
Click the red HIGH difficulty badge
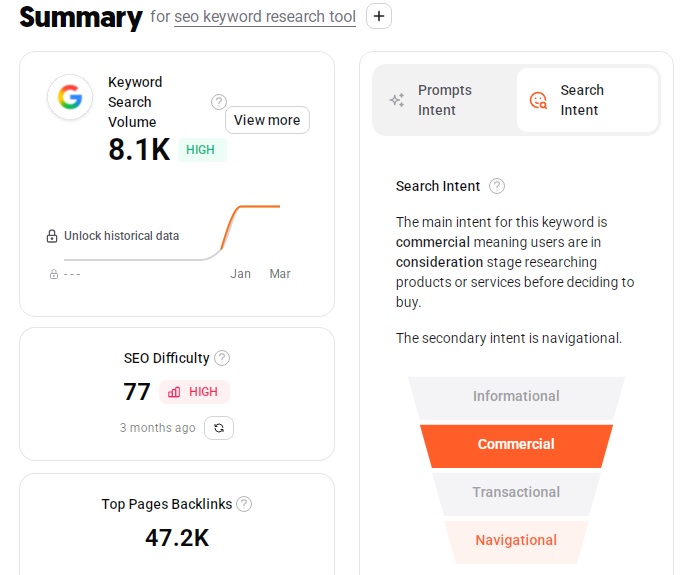coord(194,392)
